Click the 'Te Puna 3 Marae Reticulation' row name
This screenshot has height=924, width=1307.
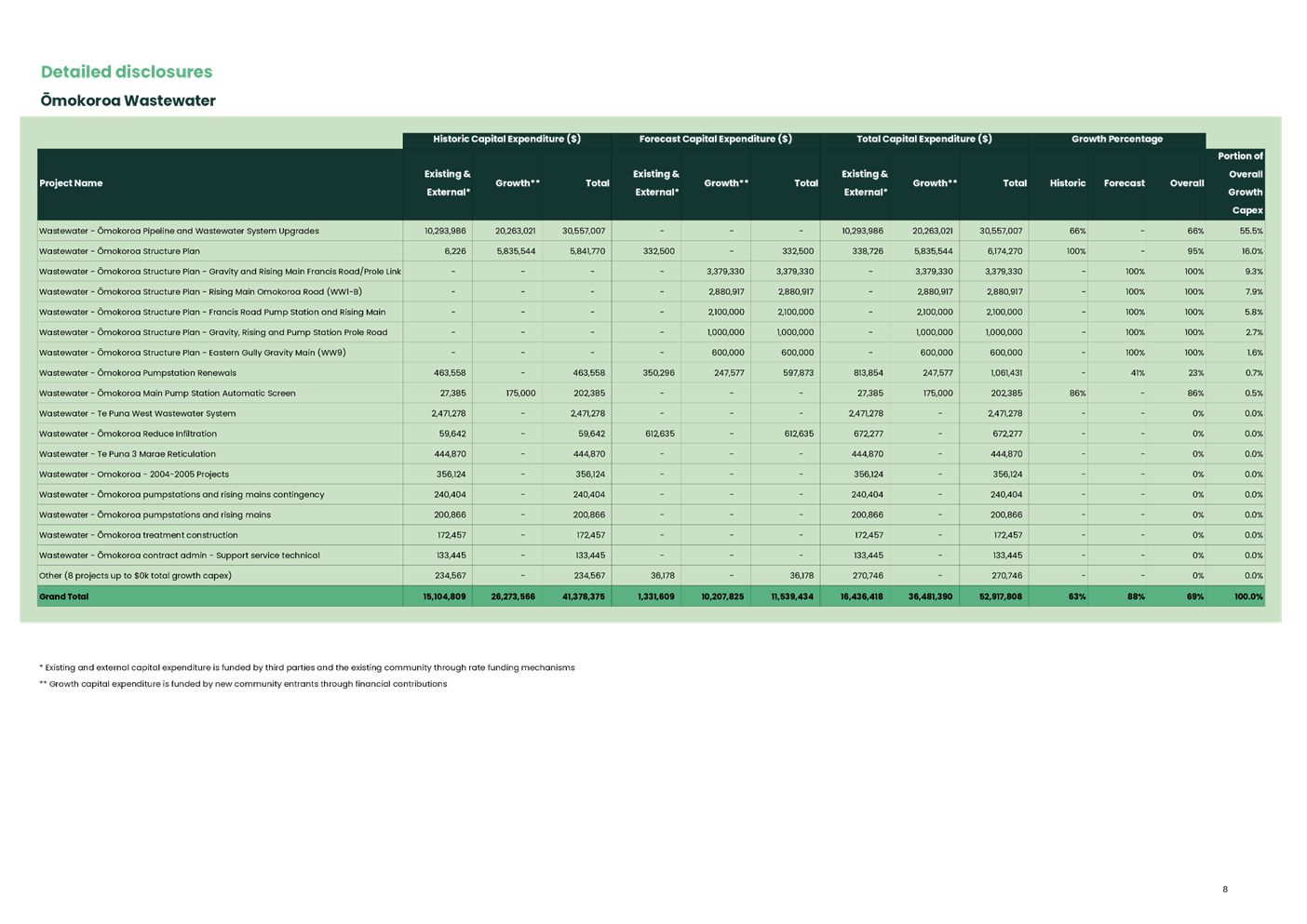(128, 454)
